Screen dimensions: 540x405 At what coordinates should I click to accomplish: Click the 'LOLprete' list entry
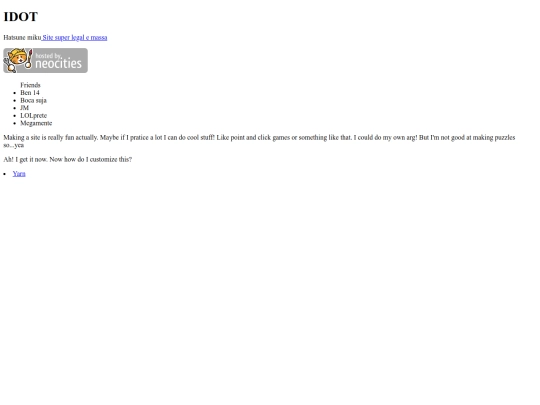(34, 115)
